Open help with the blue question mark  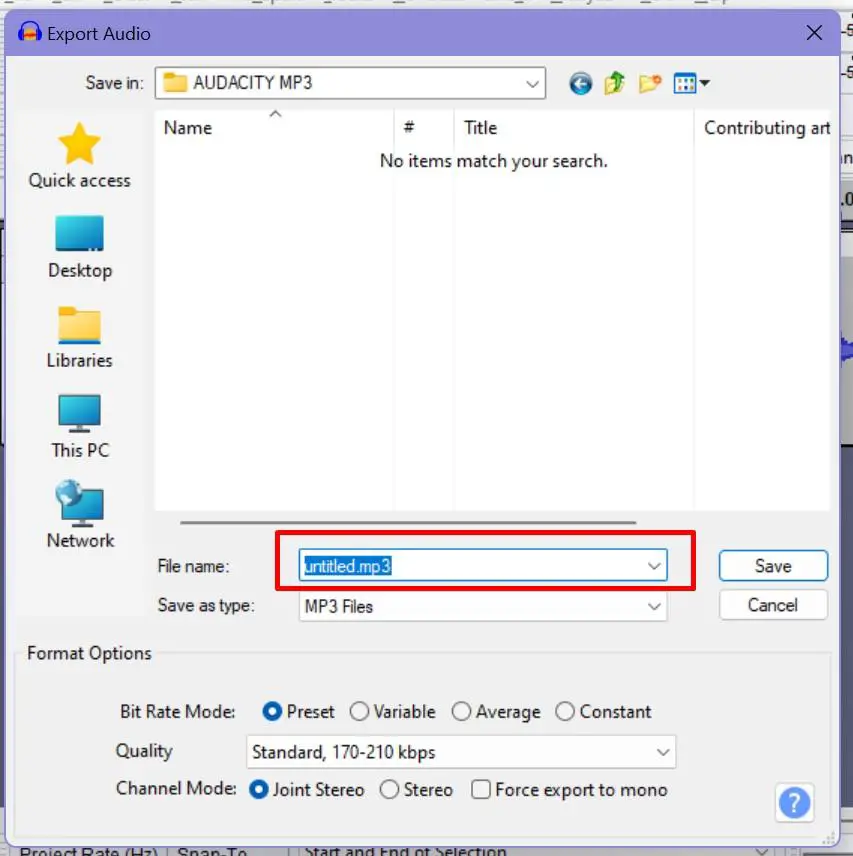(794, 802)
